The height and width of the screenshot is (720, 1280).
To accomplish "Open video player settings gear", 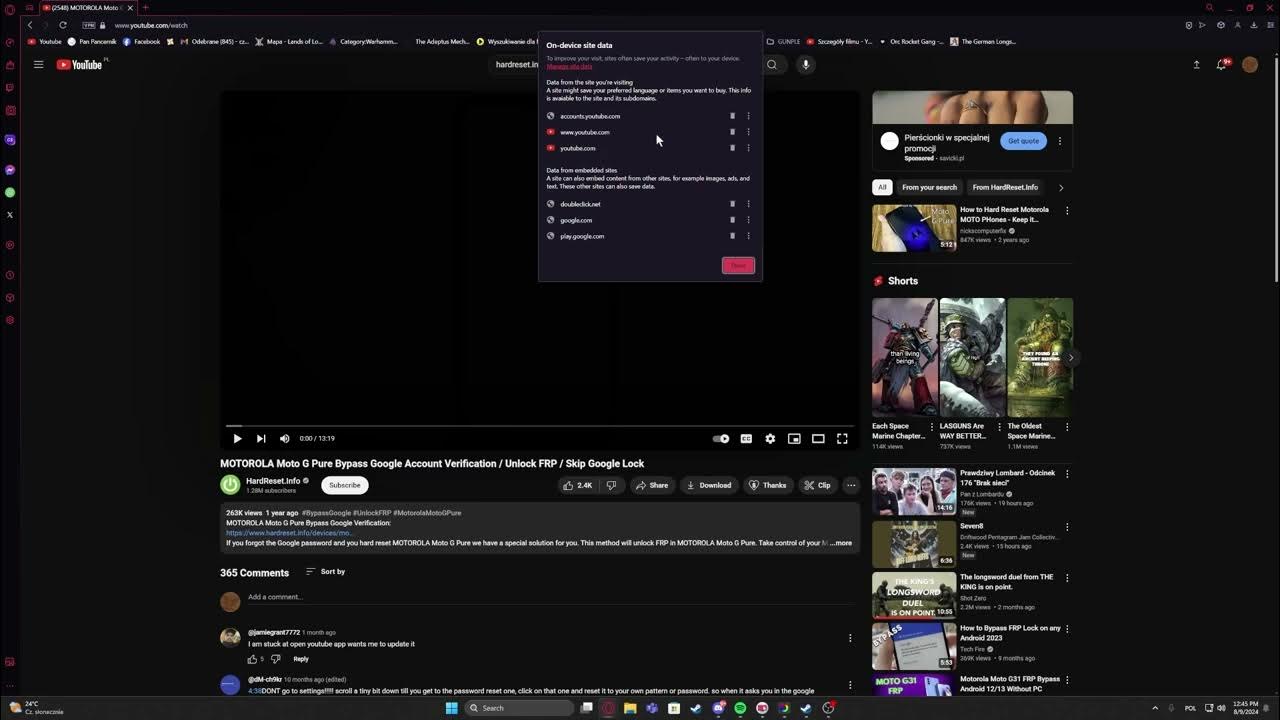I will [770, 438].
